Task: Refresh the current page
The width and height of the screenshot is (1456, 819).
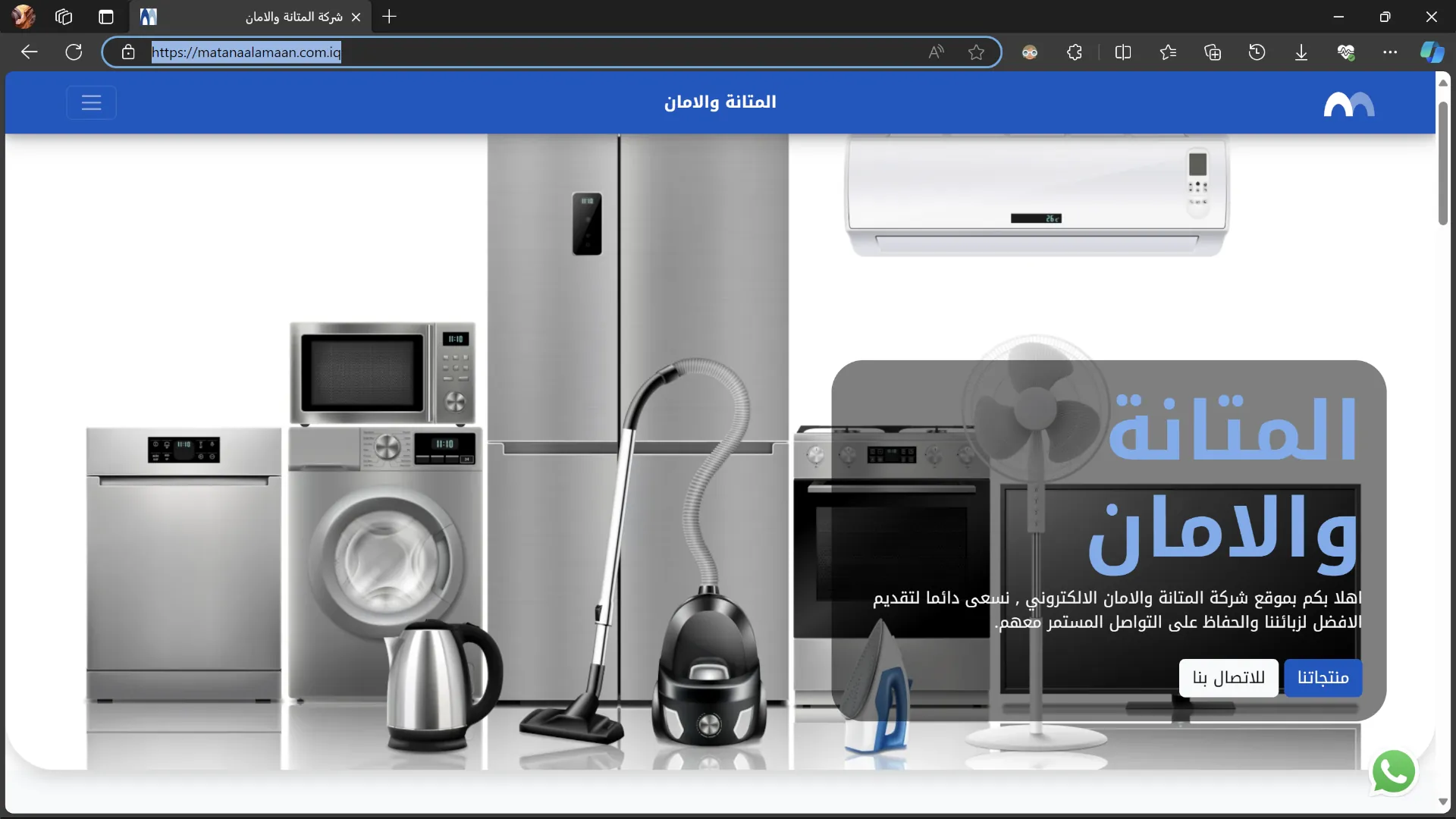Action: point(74,52)
